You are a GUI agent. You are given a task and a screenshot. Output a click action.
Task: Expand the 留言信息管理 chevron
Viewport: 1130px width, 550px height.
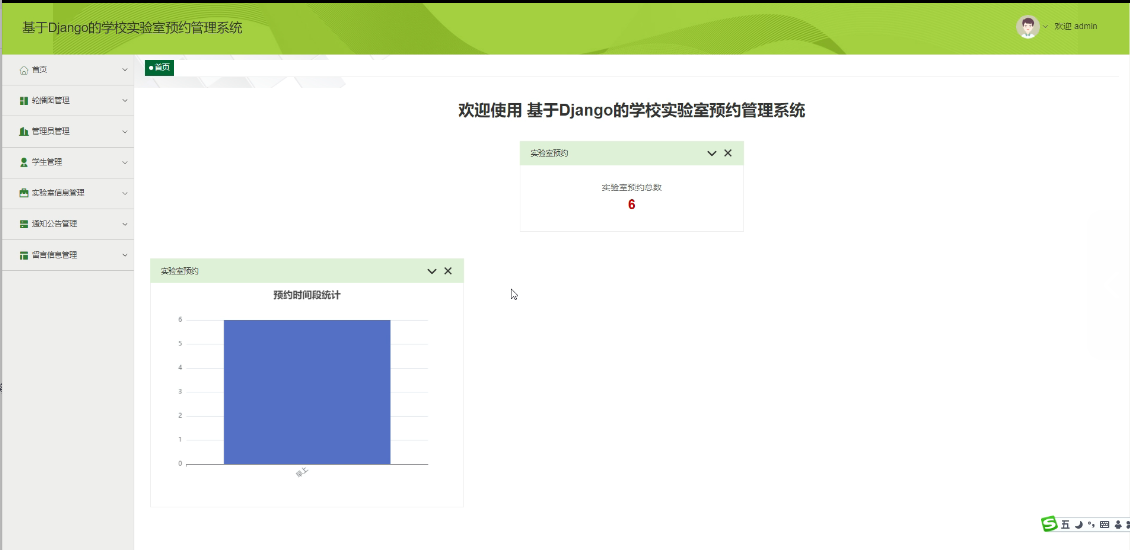tap(125, 255)
